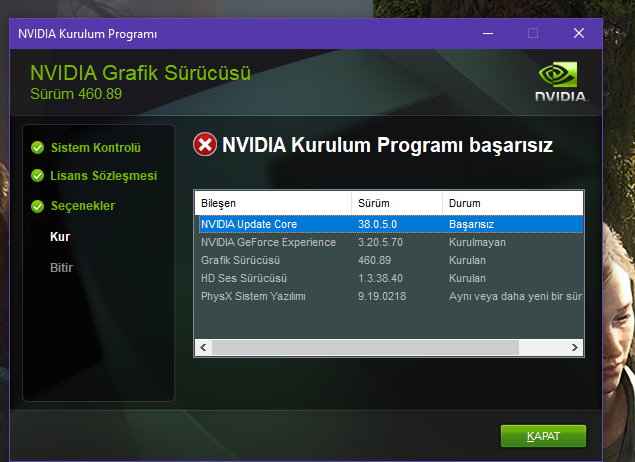Click the Sürüm column header
The image size is (635, 462).
(x=397, y=203)
